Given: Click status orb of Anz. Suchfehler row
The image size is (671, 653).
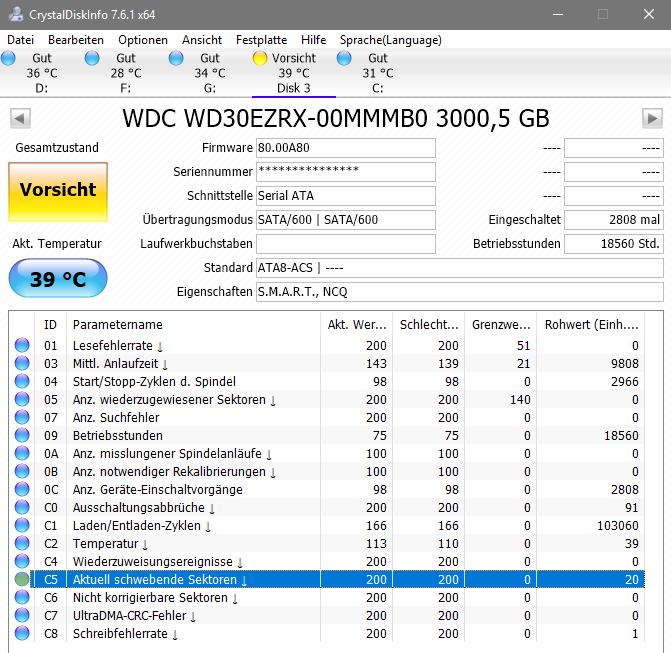Looking at the screenshot, I should point(22,417).
